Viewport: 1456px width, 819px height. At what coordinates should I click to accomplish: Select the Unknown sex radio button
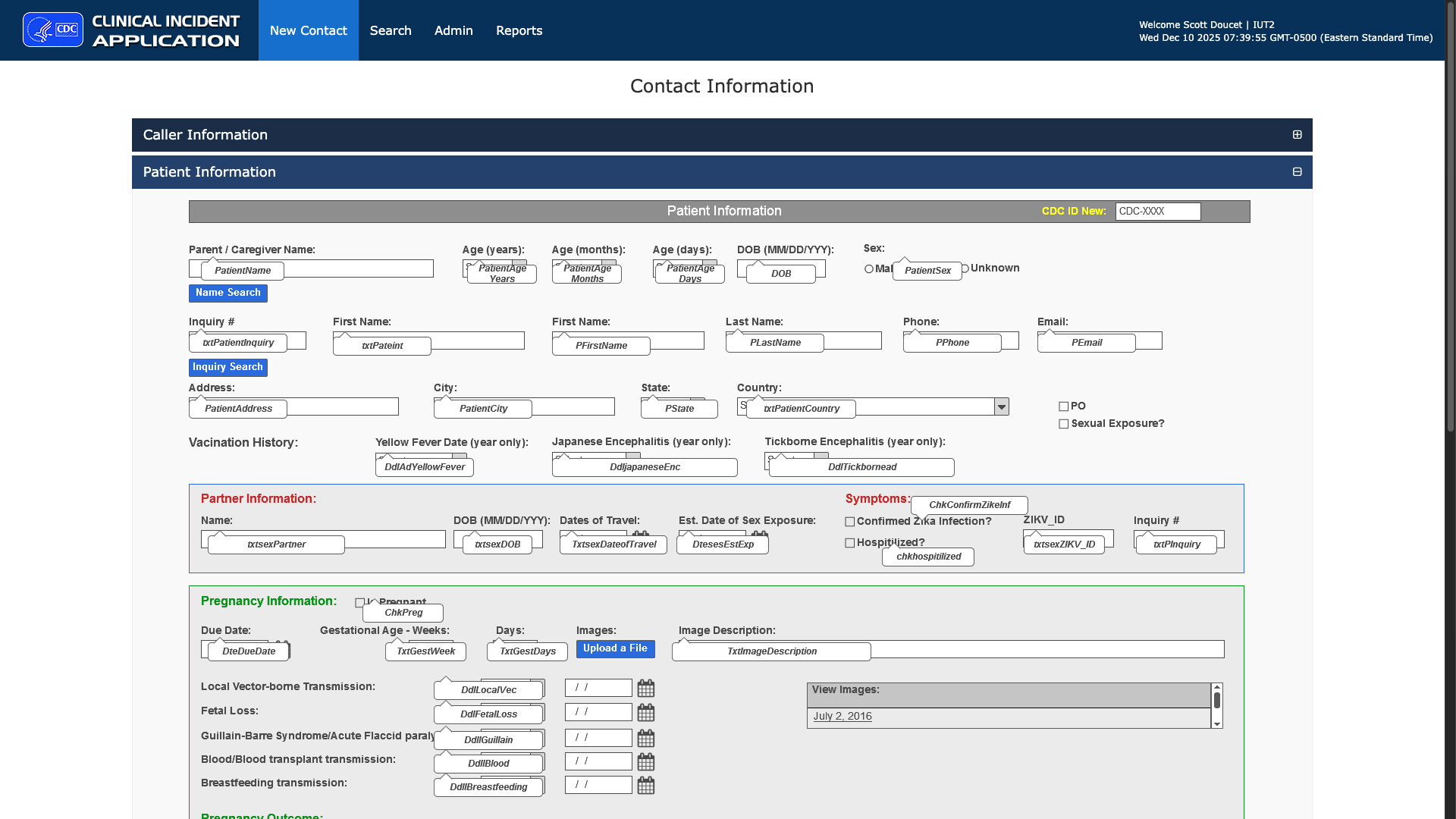click(965, 268)
